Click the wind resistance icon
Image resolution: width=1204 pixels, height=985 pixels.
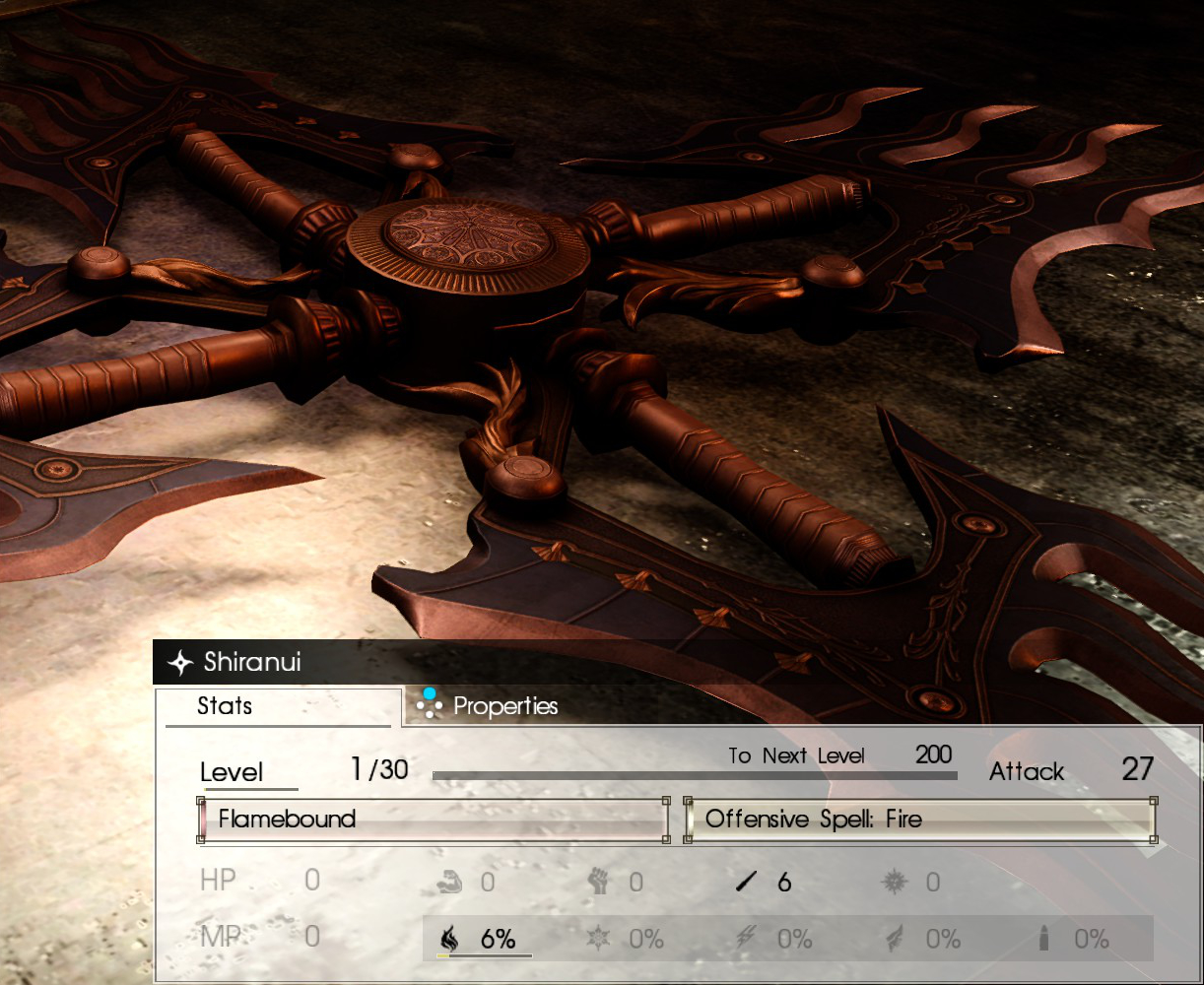coord(895,939)
